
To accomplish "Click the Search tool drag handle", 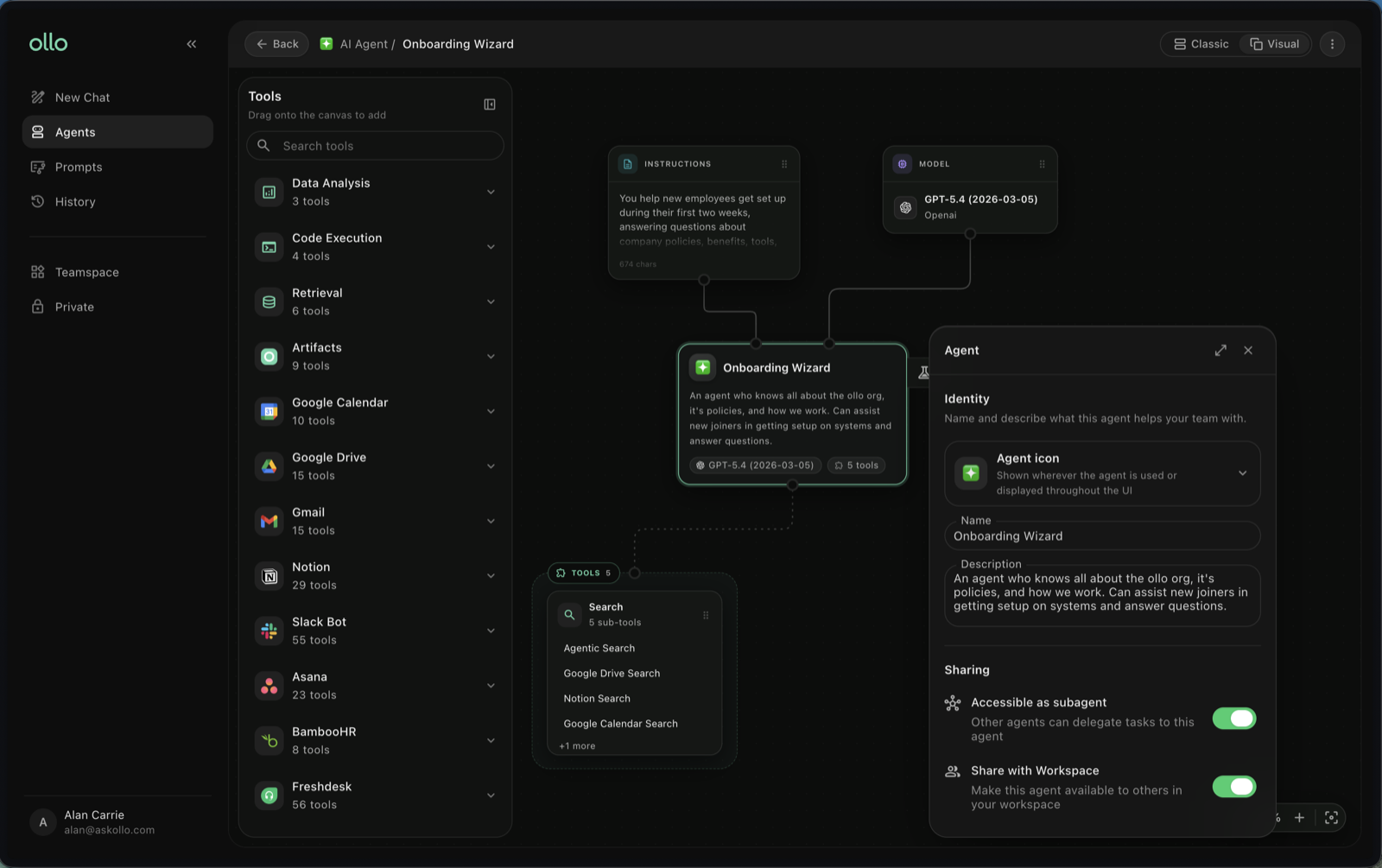I will [706, 615].
